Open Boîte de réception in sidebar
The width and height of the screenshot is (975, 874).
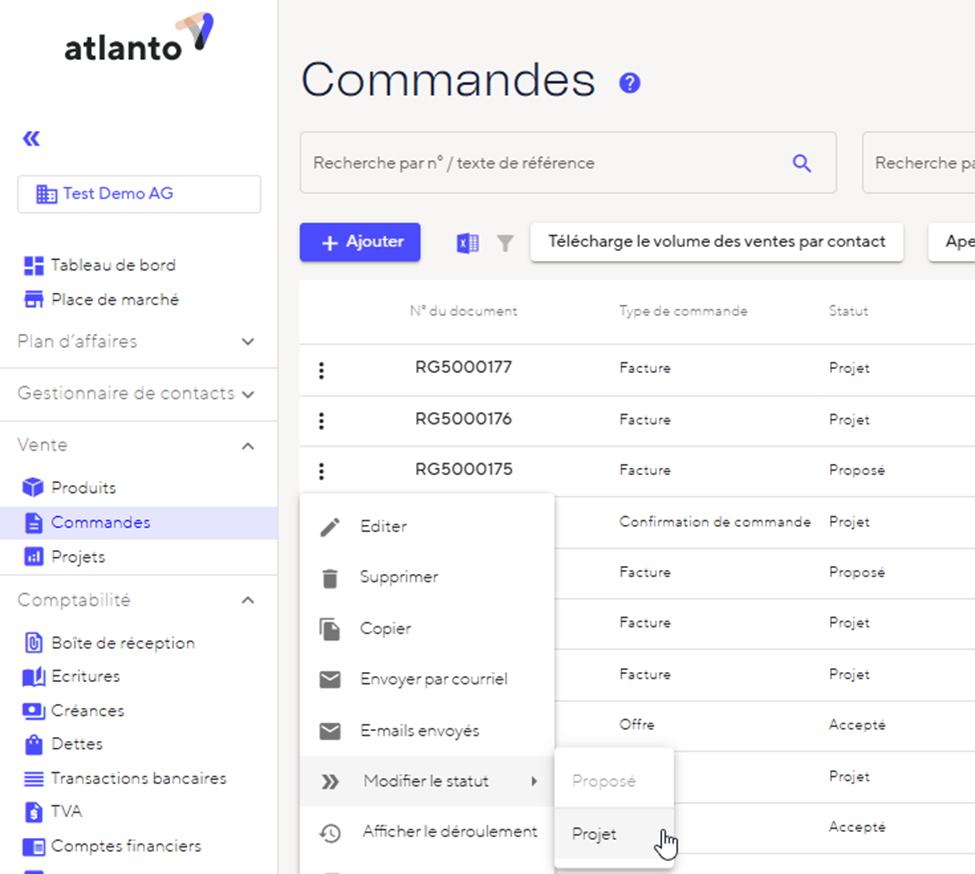122,643
